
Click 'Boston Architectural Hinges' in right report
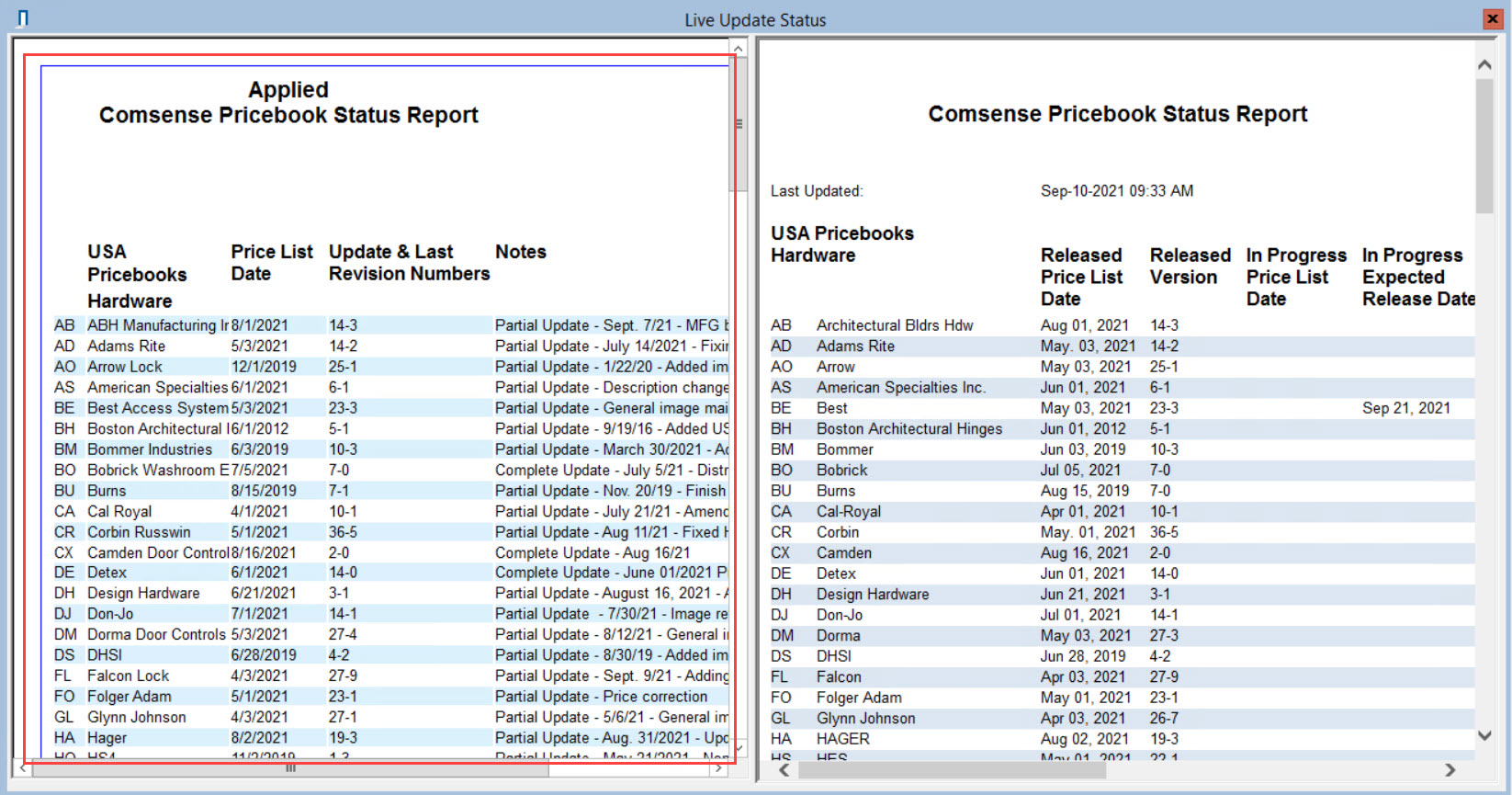coord(909,429)
